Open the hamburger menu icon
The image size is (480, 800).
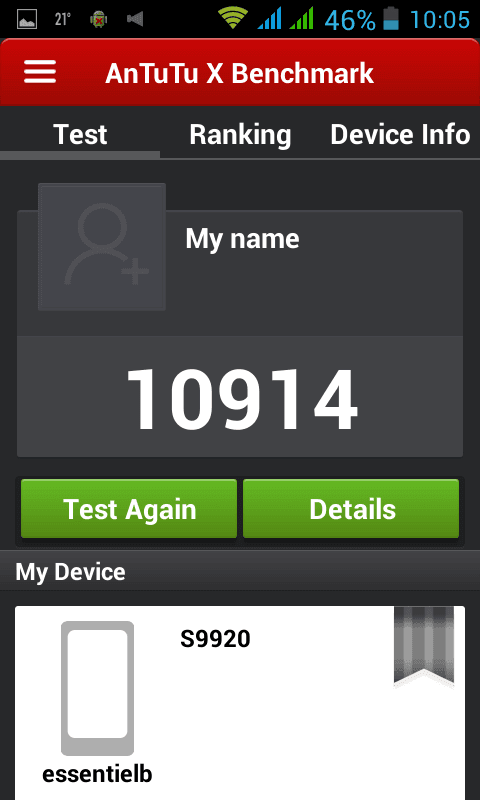click(40, 72)
